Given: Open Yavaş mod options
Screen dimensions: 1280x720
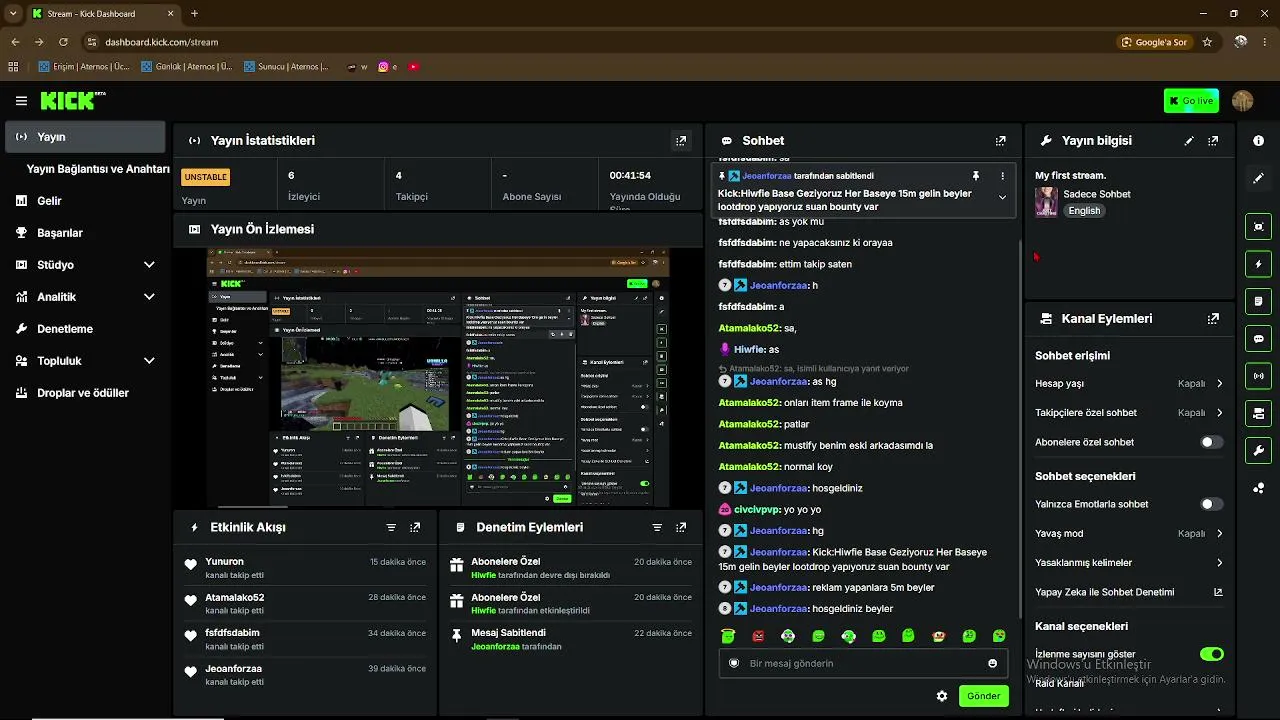Looking at the screenshot, I should (x=1129, y=534).
